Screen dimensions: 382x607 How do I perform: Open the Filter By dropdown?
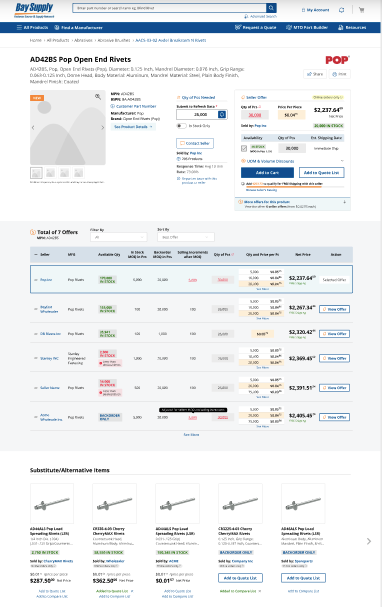(x=118, y=237)
